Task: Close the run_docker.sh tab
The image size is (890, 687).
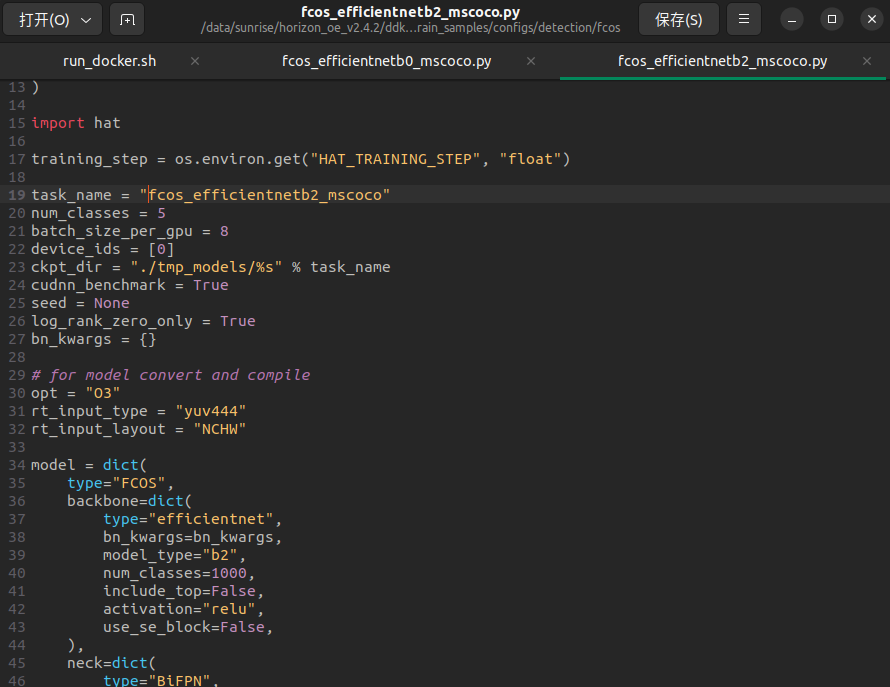Action: [x=195, y=61]
